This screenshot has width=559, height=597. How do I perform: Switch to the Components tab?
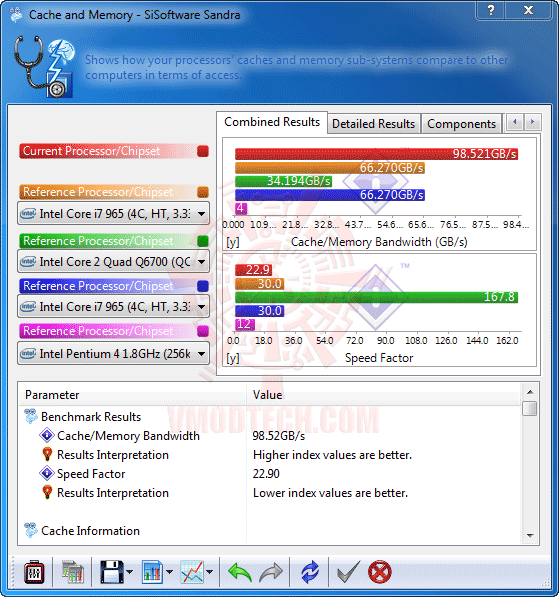pyautogui.click(x=461, y=124)
